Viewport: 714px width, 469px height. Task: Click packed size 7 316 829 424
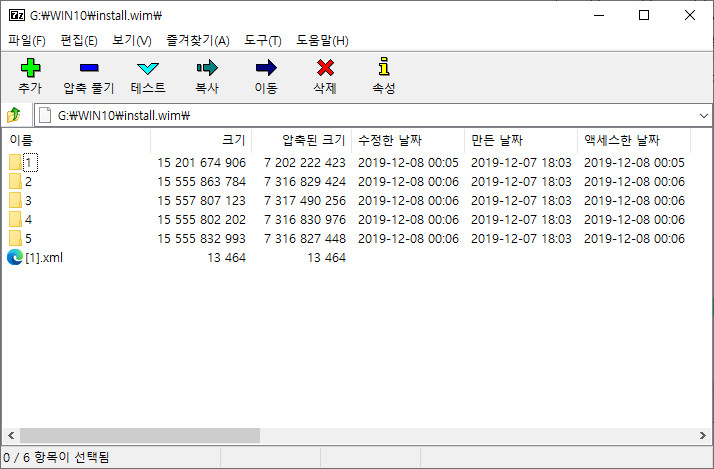coord(305,182)
